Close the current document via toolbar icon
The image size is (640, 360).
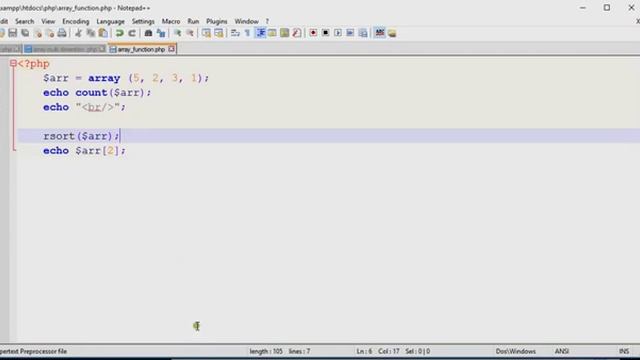point(38,33)
